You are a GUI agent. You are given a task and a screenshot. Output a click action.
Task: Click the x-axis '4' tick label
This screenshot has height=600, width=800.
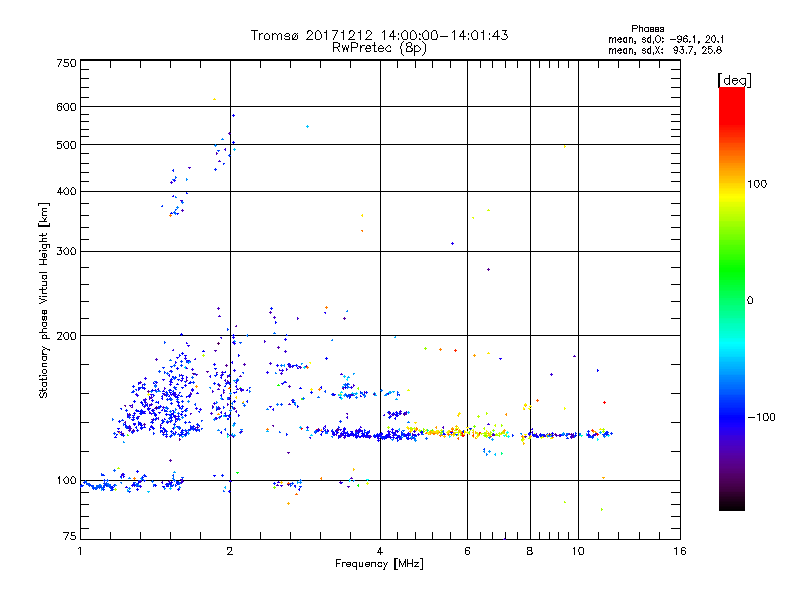point(380,551)
